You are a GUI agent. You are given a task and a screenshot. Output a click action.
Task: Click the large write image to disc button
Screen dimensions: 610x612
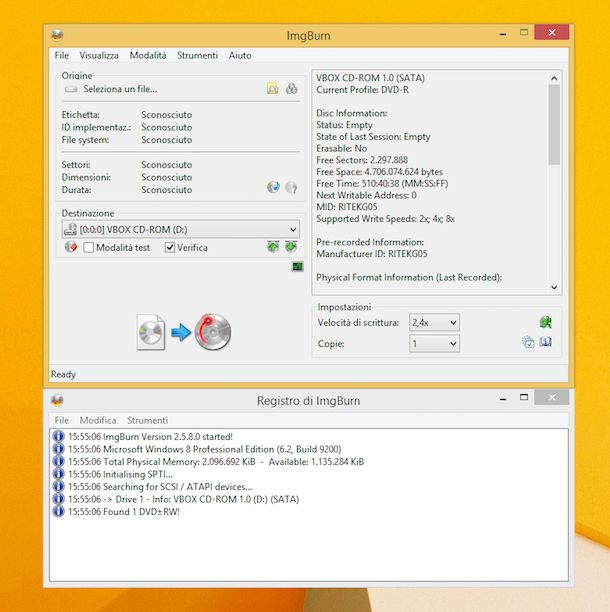(184, 332)
